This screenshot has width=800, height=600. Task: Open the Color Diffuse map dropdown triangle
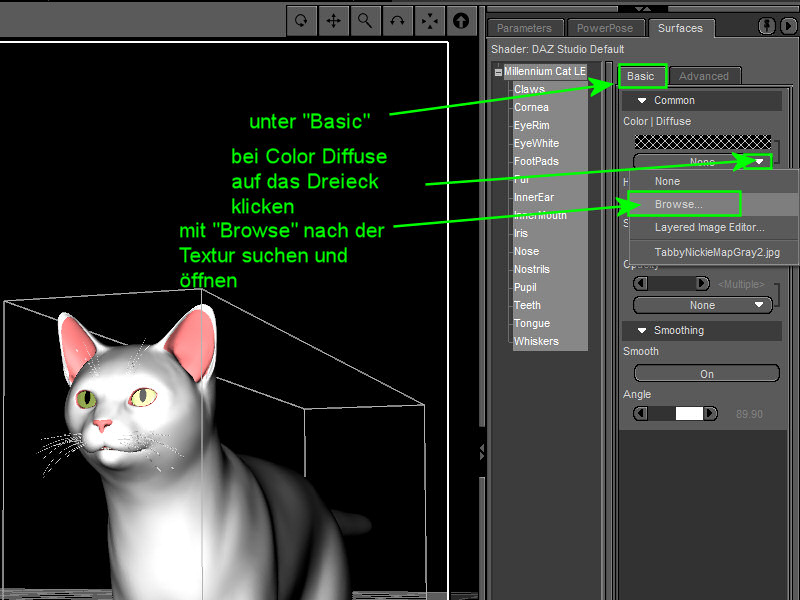(759, 162)
